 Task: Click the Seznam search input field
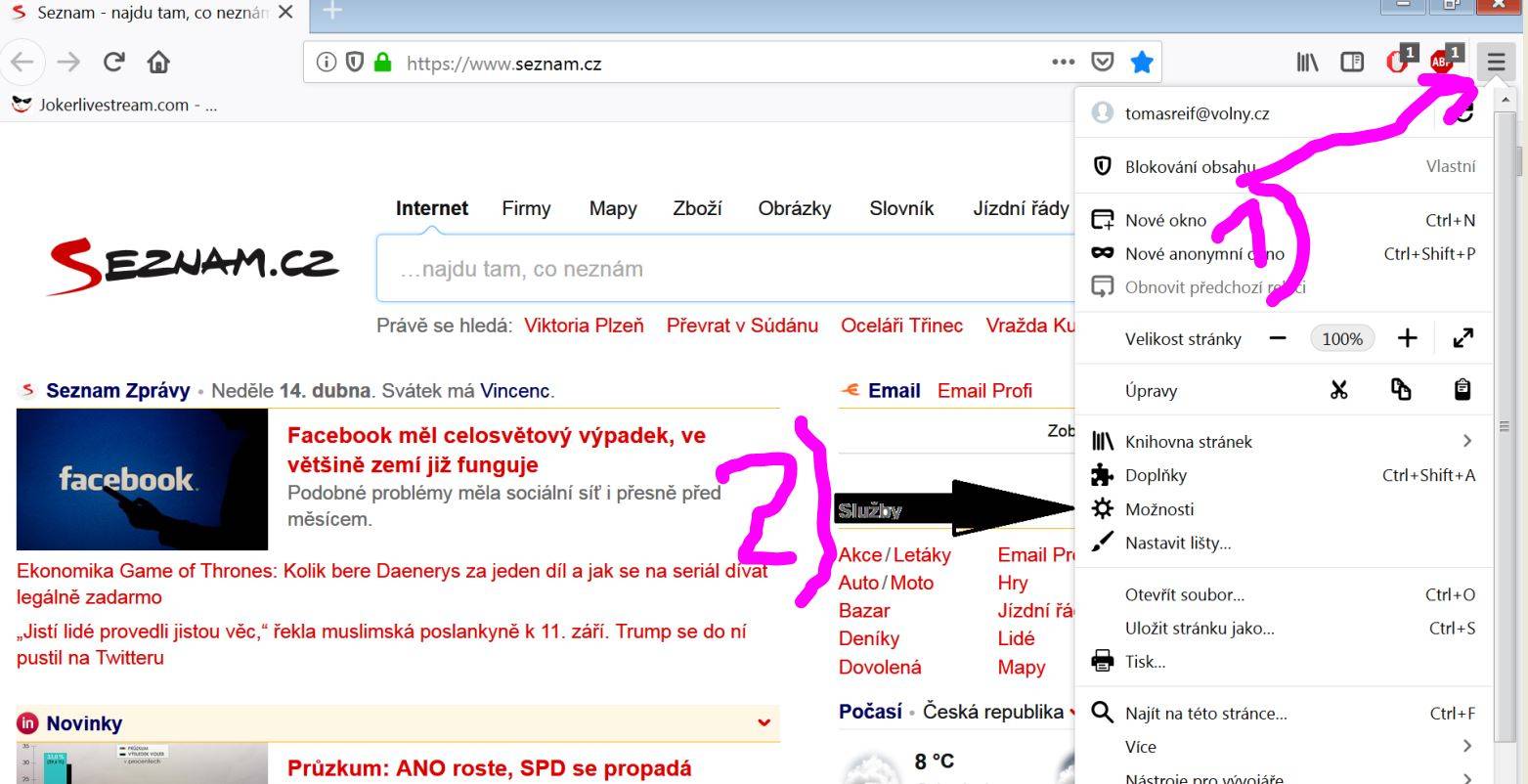(725, 269)
